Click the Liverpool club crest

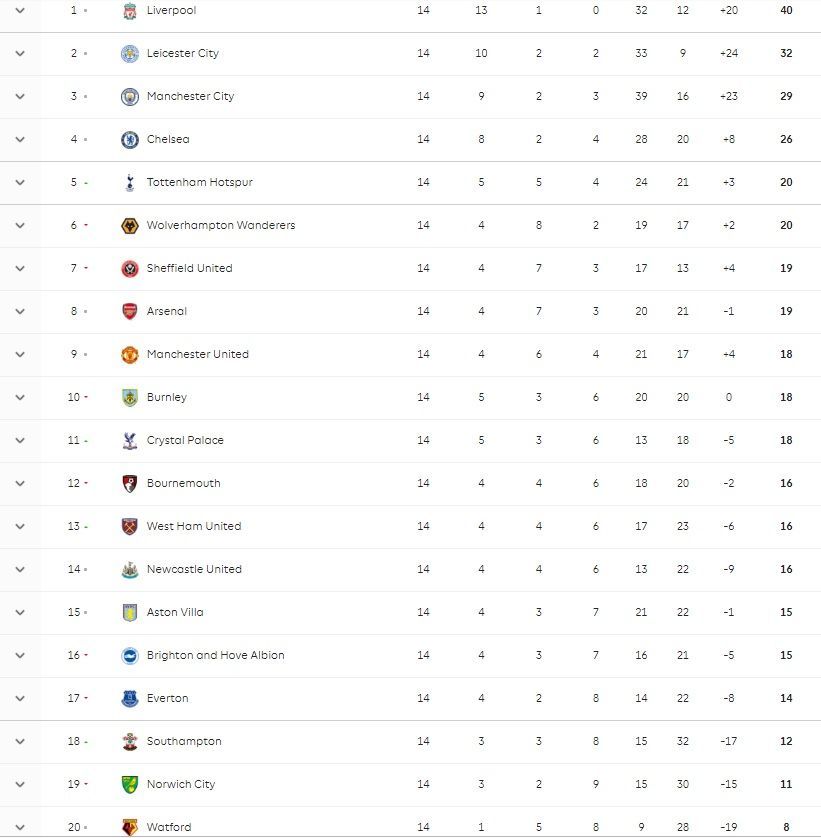[x=129, y=11]
